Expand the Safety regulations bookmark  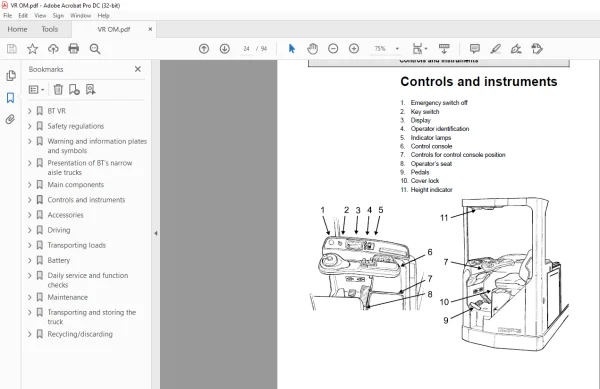pyautogui.click(x=30, y=126)
